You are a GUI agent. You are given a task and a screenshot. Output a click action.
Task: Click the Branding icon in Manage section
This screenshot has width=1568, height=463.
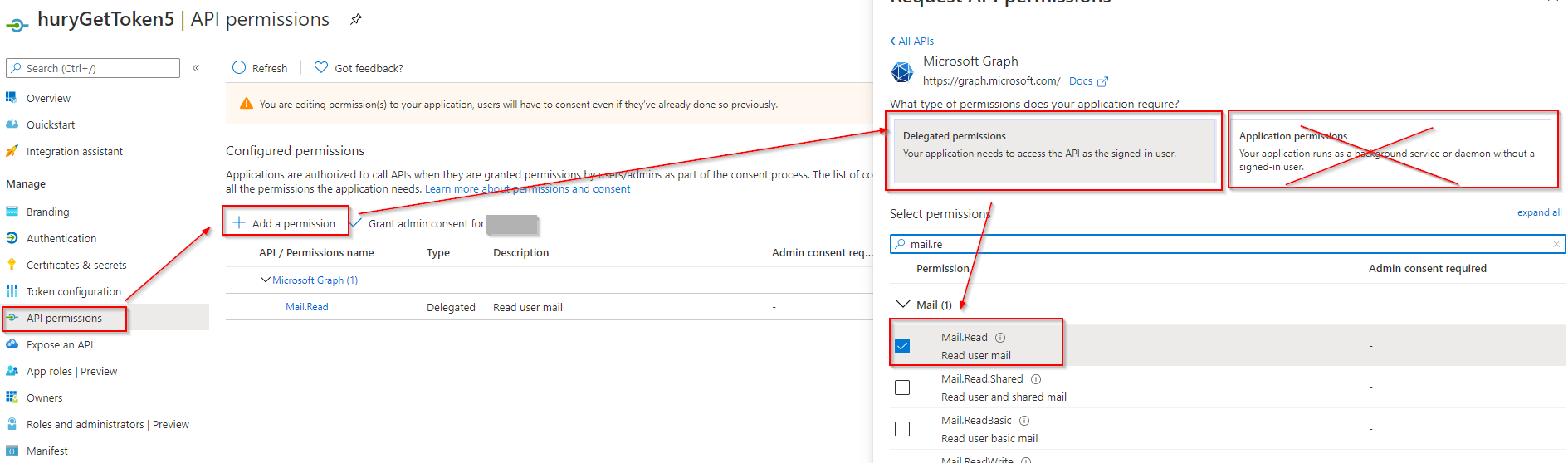[x=12, y=212]
